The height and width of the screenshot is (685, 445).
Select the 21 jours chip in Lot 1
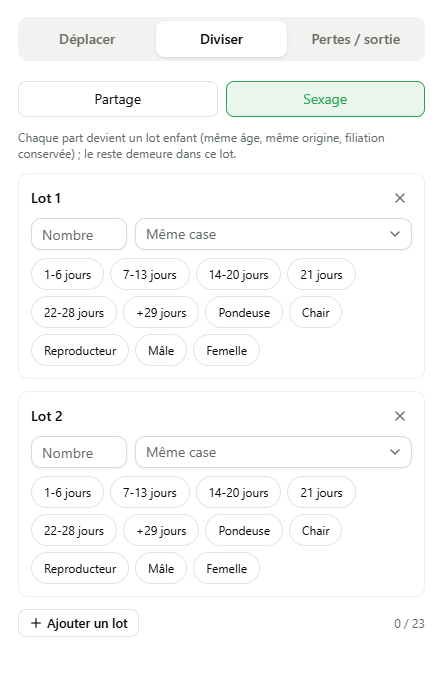tap(321, 274)
